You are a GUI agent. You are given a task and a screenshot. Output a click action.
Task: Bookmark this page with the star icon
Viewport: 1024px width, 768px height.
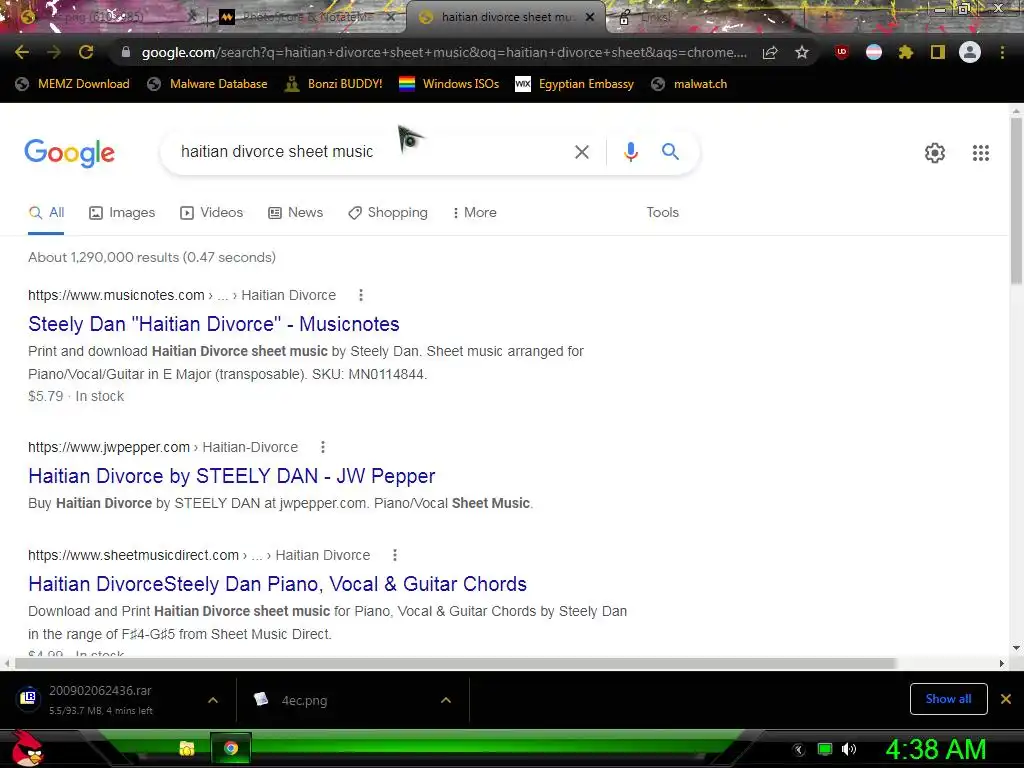pos(802,52)
